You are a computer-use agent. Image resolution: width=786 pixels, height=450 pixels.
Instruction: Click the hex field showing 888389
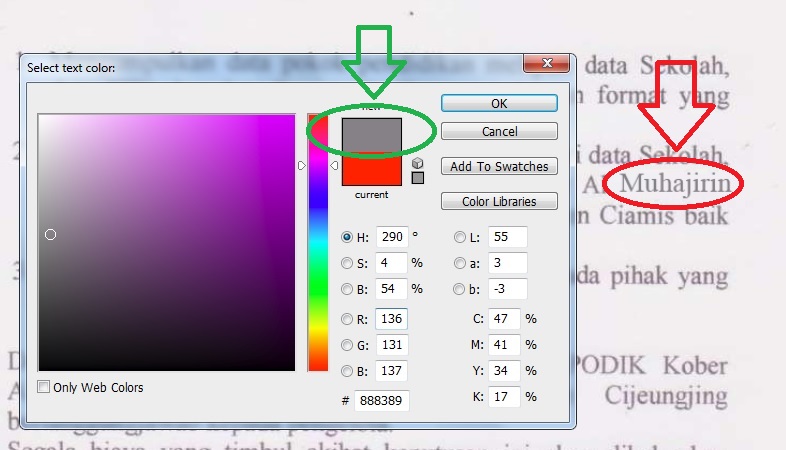click(x=381, y=400)
